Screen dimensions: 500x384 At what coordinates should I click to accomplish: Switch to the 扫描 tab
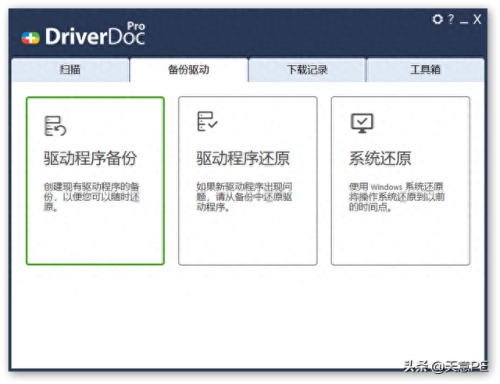pos(70,70)
